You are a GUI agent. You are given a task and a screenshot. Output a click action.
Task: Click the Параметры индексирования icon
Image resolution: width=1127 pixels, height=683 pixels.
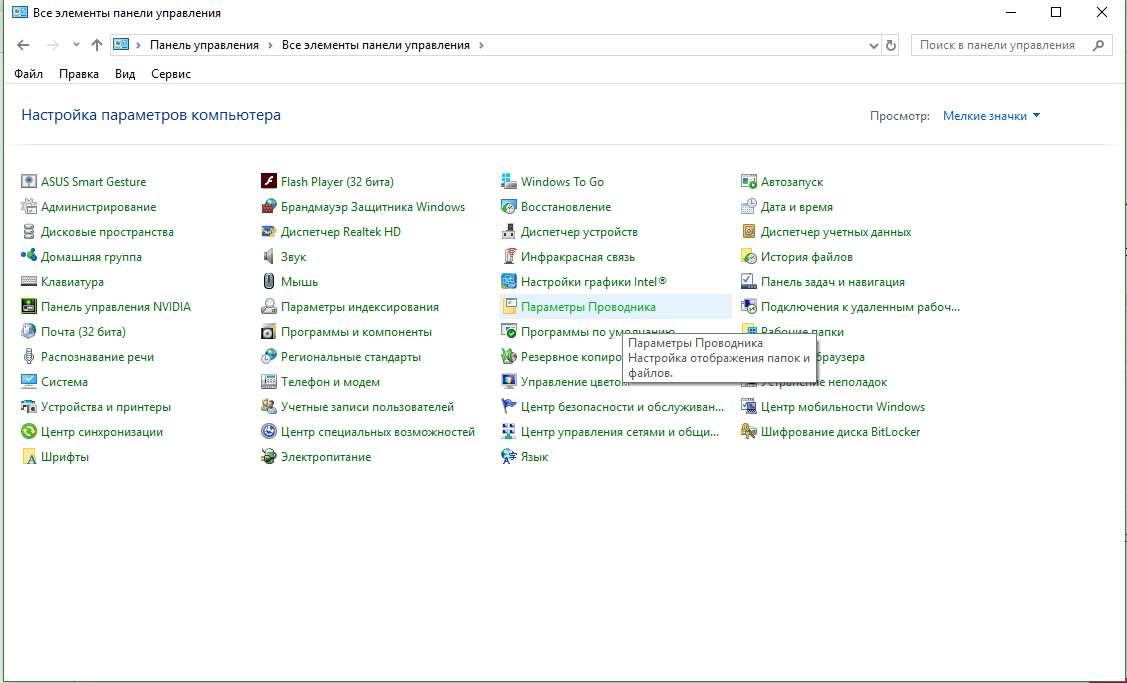coord(269,307)
